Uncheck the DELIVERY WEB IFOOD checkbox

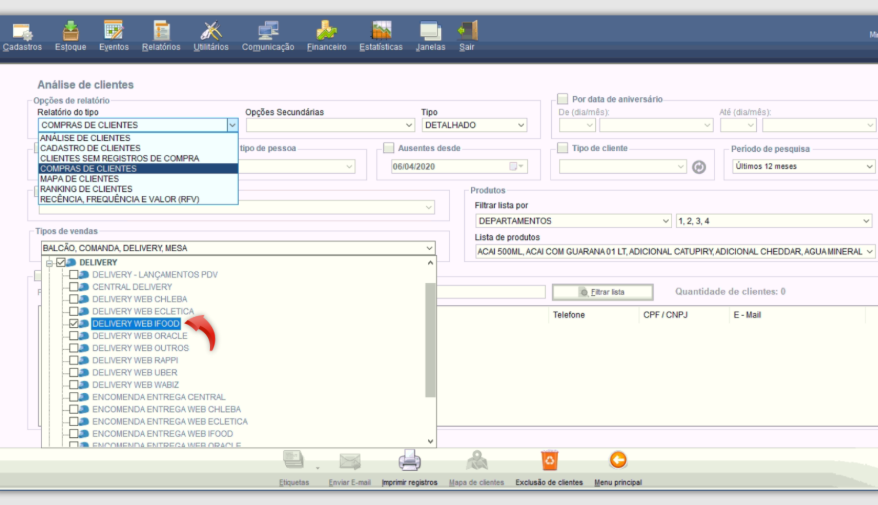[x=73, y=324]
